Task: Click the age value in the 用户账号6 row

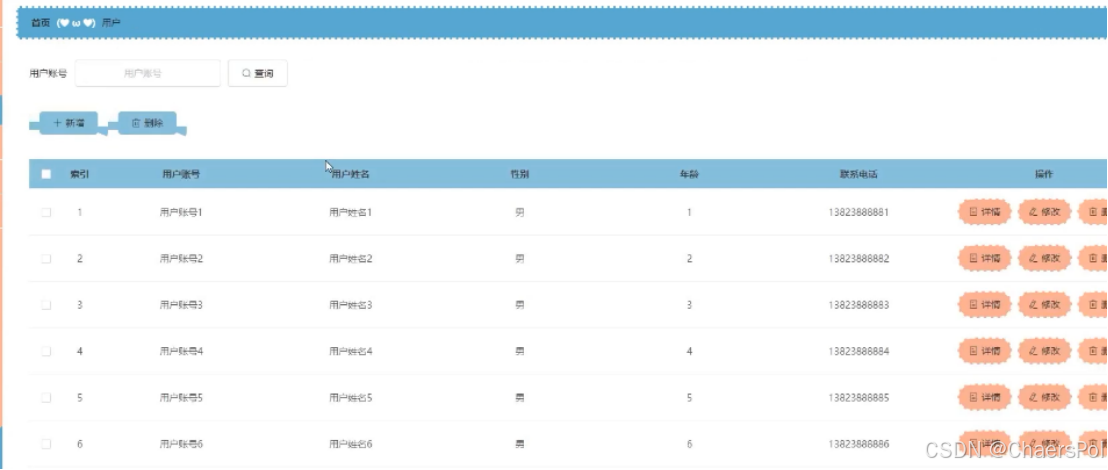Action: pyautogui.click(x=689, y=444)
